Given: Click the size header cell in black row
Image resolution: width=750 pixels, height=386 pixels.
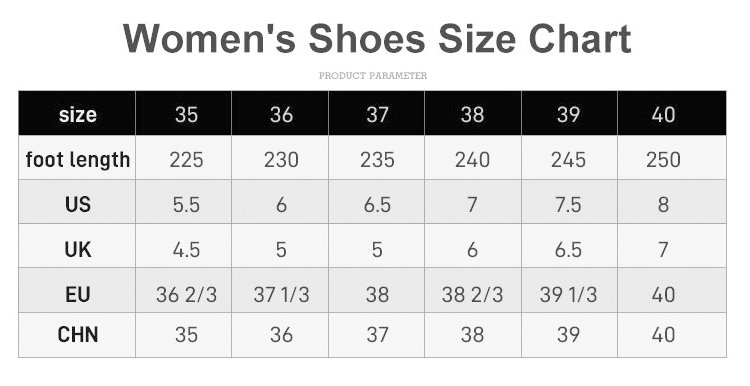Looking at the screenshot, I should click(77, 114).
